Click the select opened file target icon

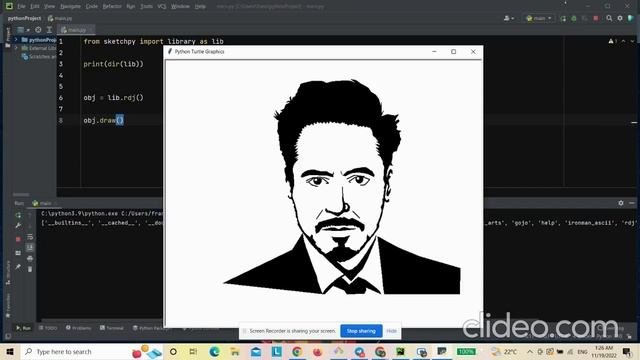(38, 29)
